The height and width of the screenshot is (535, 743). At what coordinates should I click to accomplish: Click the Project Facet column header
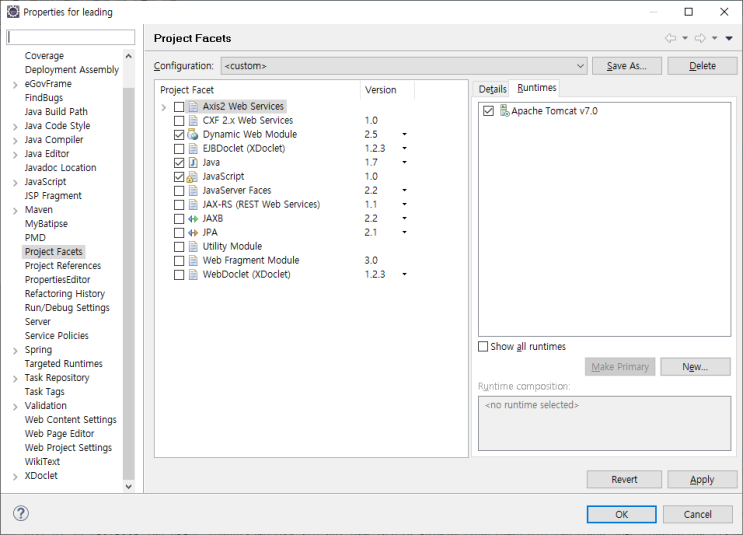point(257,90)
